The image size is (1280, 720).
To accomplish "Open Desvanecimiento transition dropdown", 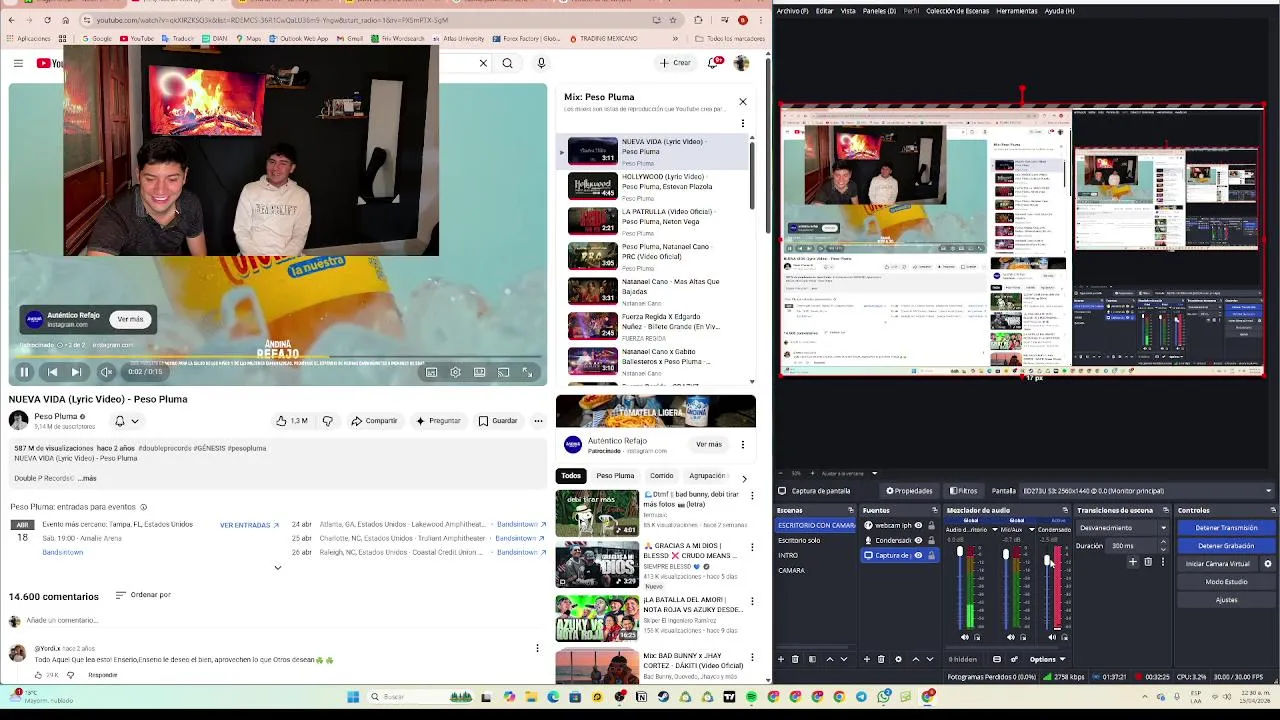I will (1122, 528).
